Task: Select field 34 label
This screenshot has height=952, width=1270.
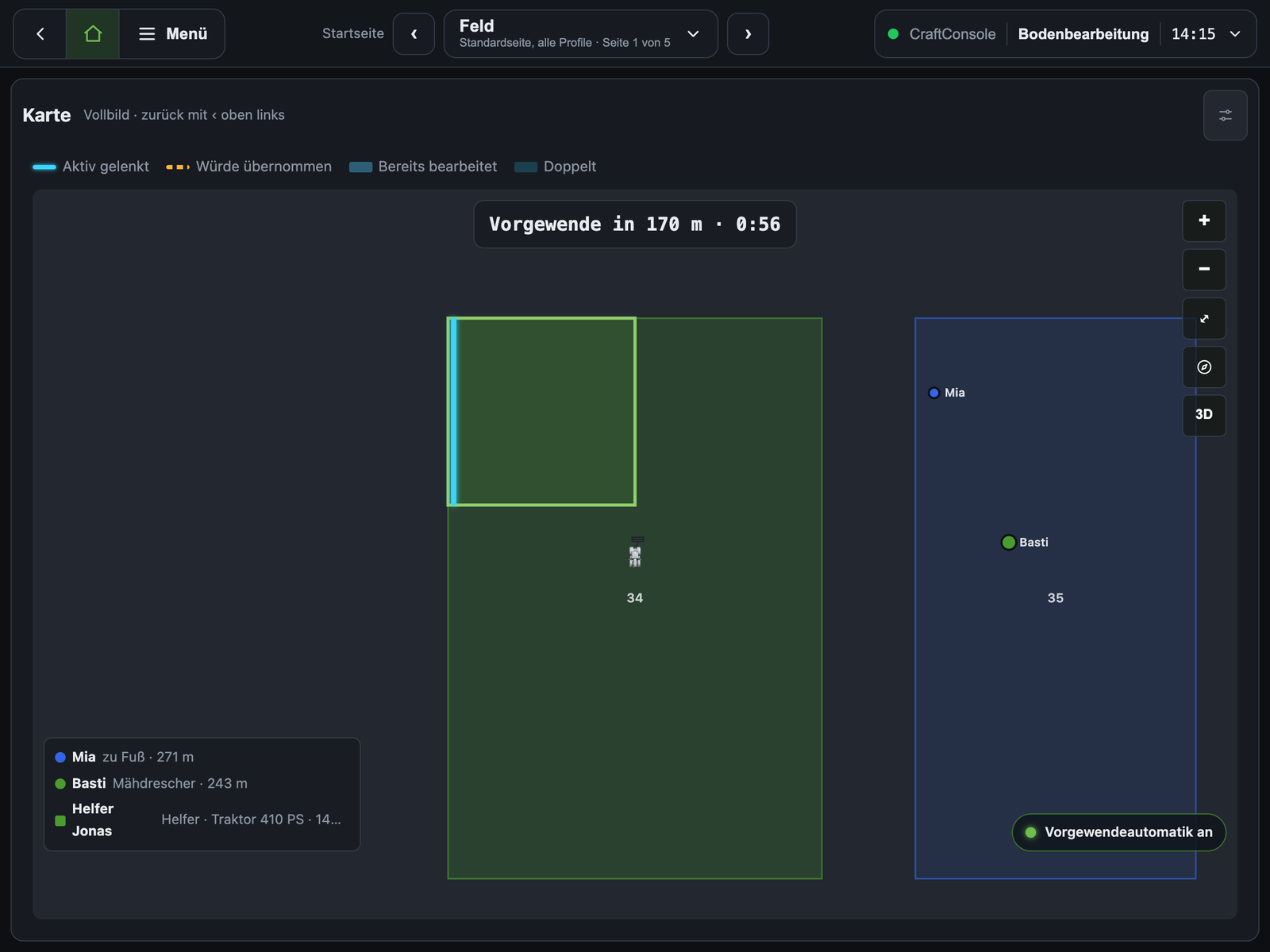Action: pyautogui.click(x=635, y=598)
